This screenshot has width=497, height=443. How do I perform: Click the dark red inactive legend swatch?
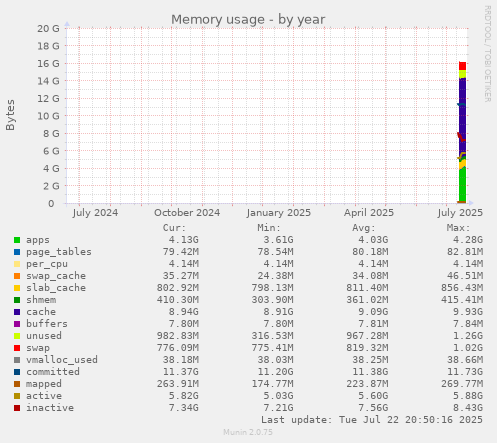point(17,408)
